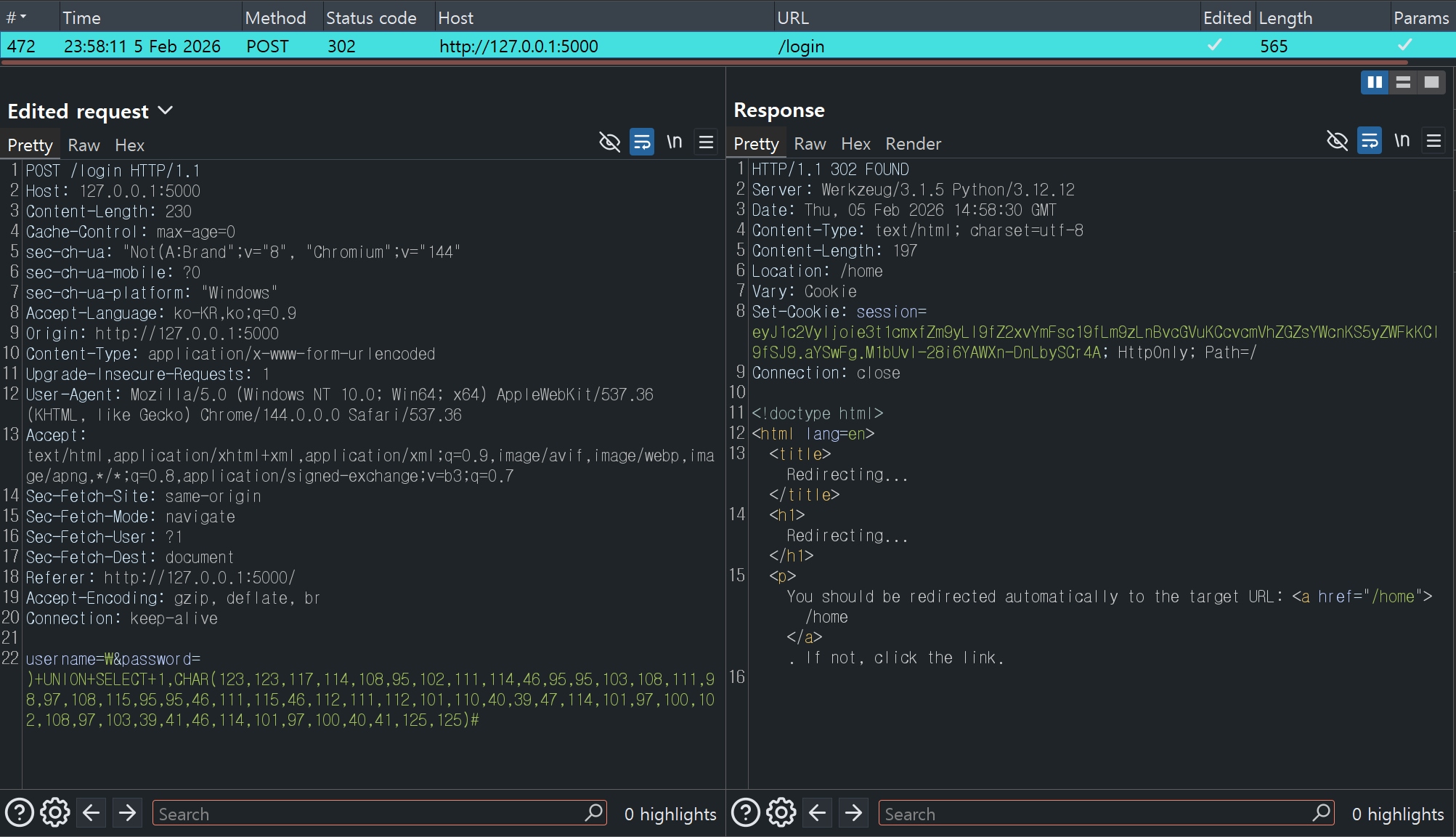This screenshot has height=837, width=1456.
Task: Select stacked horizontal layout icon
Action: pyautogui.click(x=1403, y=82)
